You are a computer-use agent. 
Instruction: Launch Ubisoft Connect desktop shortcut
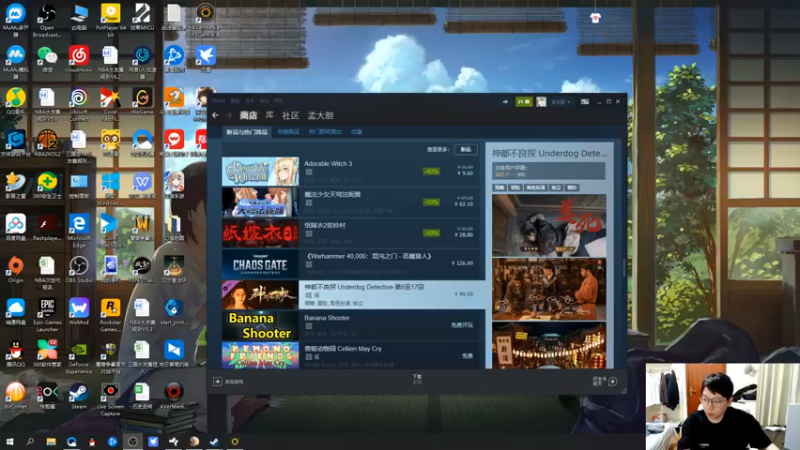coord(79,104)
